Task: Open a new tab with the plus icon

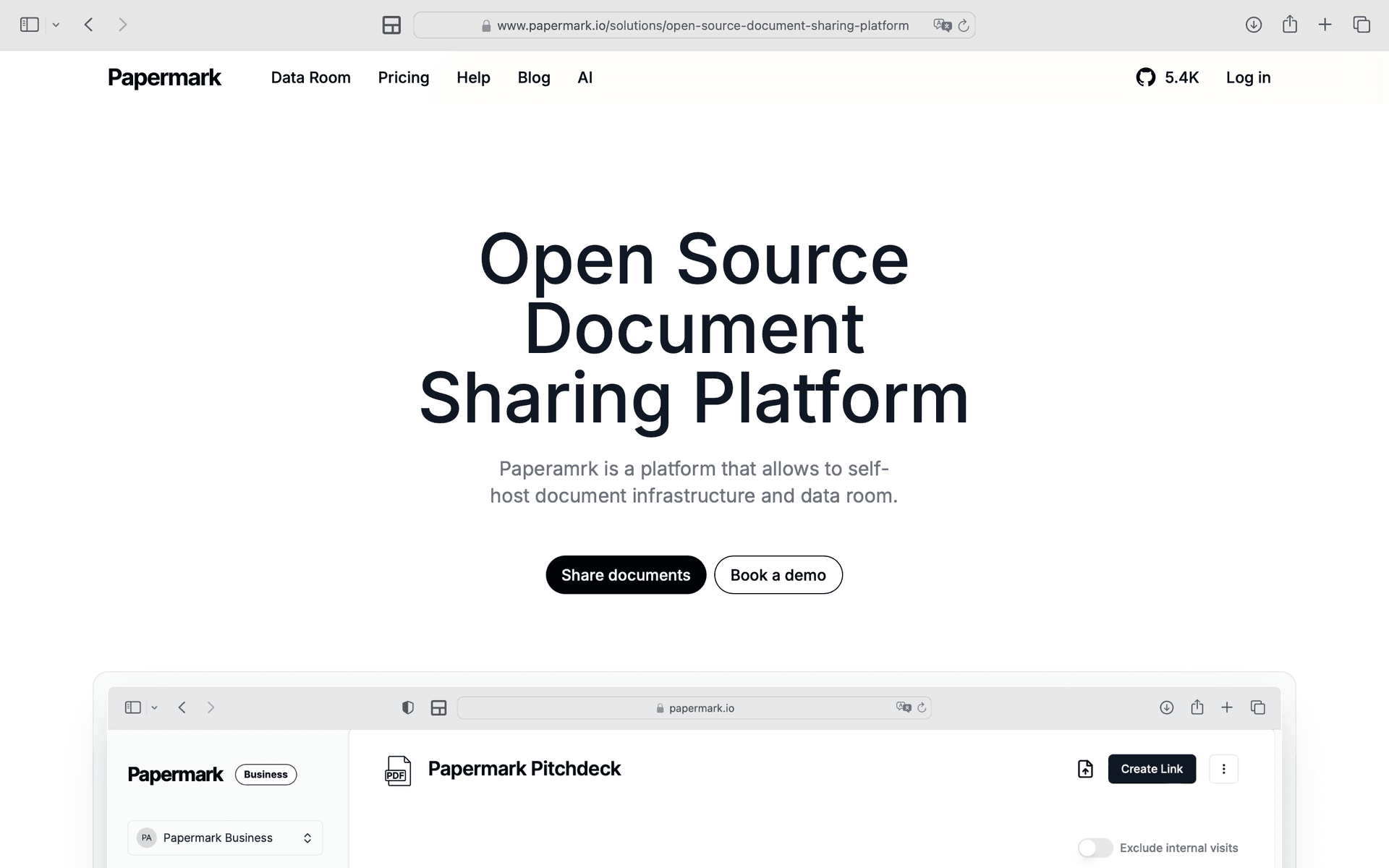Action: (x=1325, y=25)
